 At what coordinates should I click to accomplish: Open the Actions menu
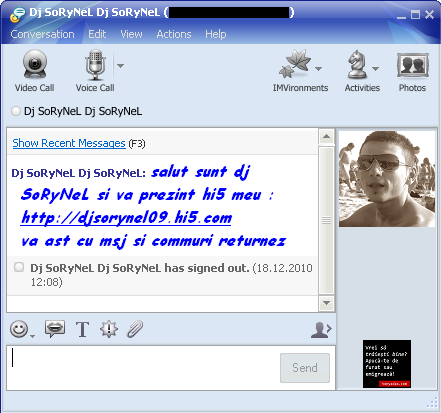[174, 34]
